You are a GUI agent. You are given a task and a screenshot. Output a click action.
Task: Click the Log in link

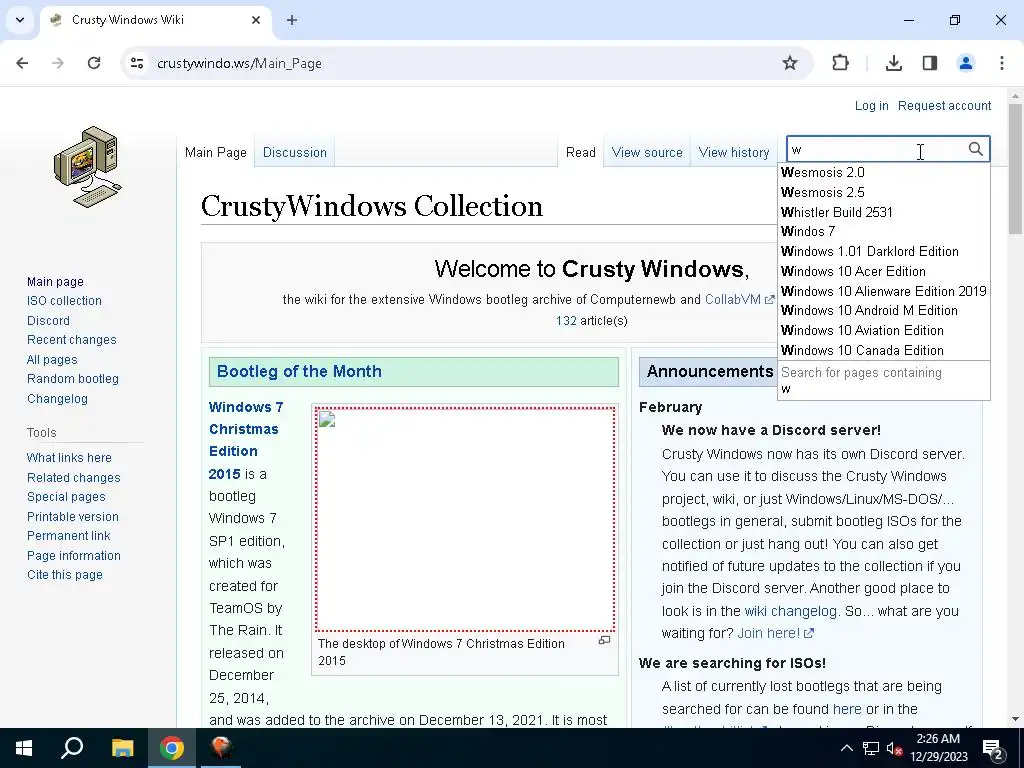[x=871, y=106]
